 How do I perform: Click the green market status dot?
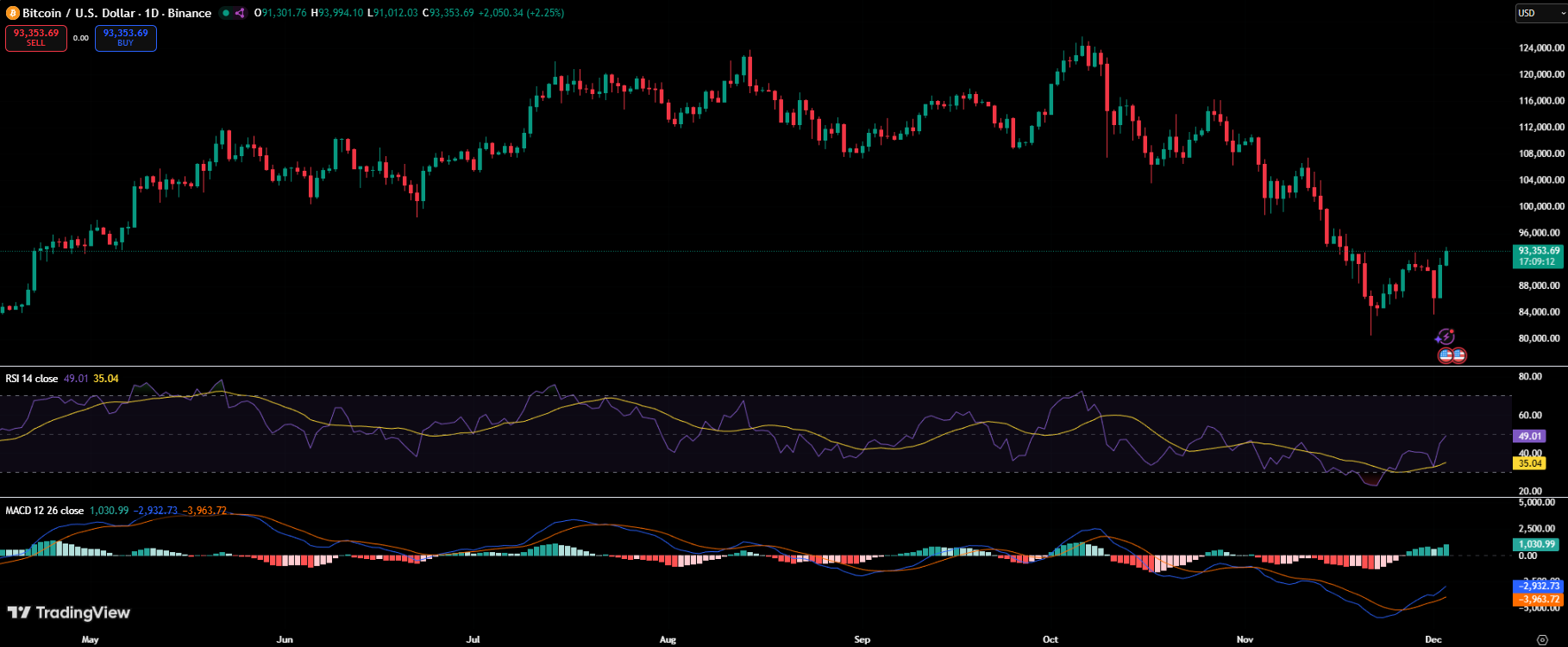point(226,13)
